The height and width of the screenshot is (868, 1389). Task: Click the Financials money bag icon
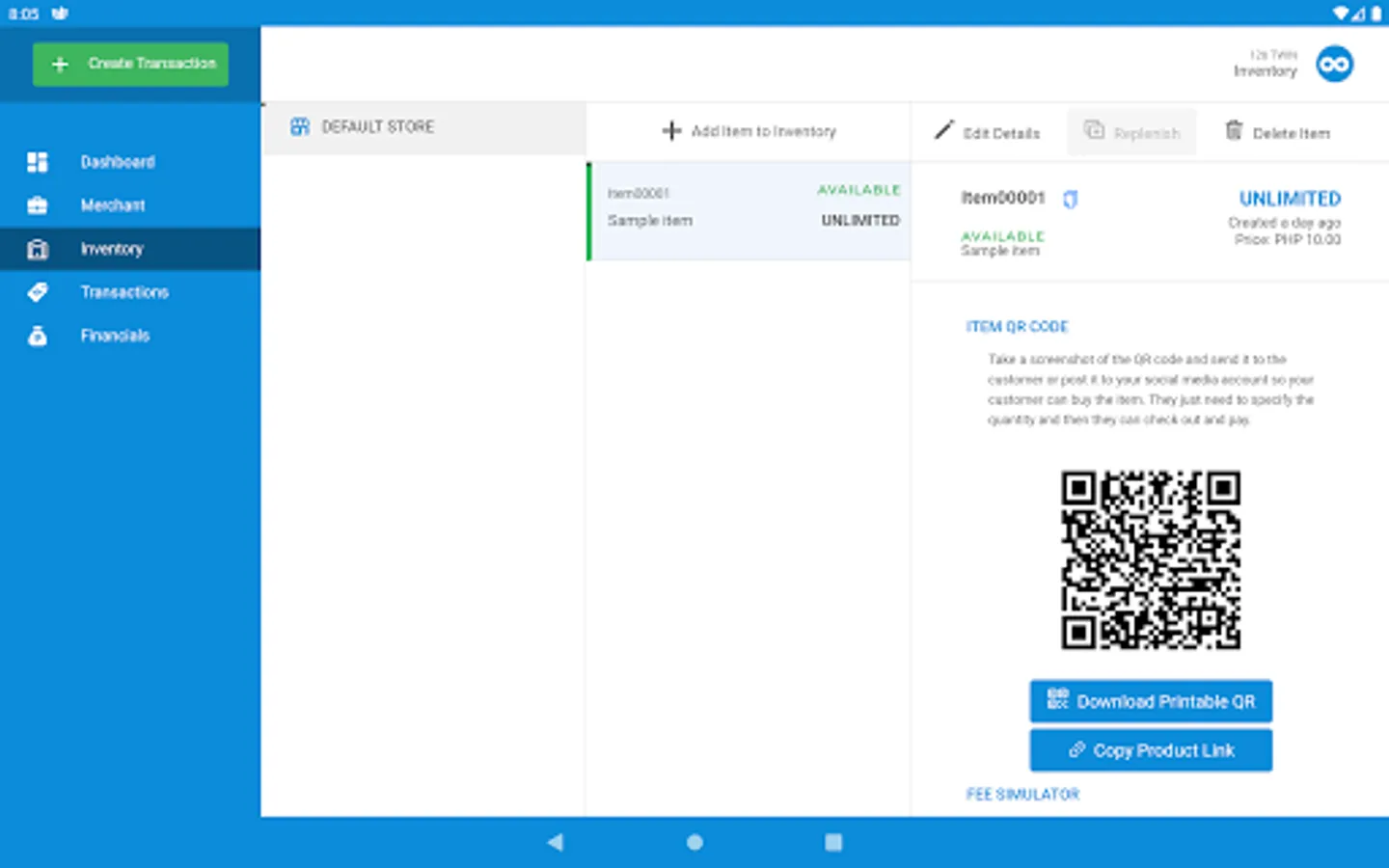tap(38, 336)
